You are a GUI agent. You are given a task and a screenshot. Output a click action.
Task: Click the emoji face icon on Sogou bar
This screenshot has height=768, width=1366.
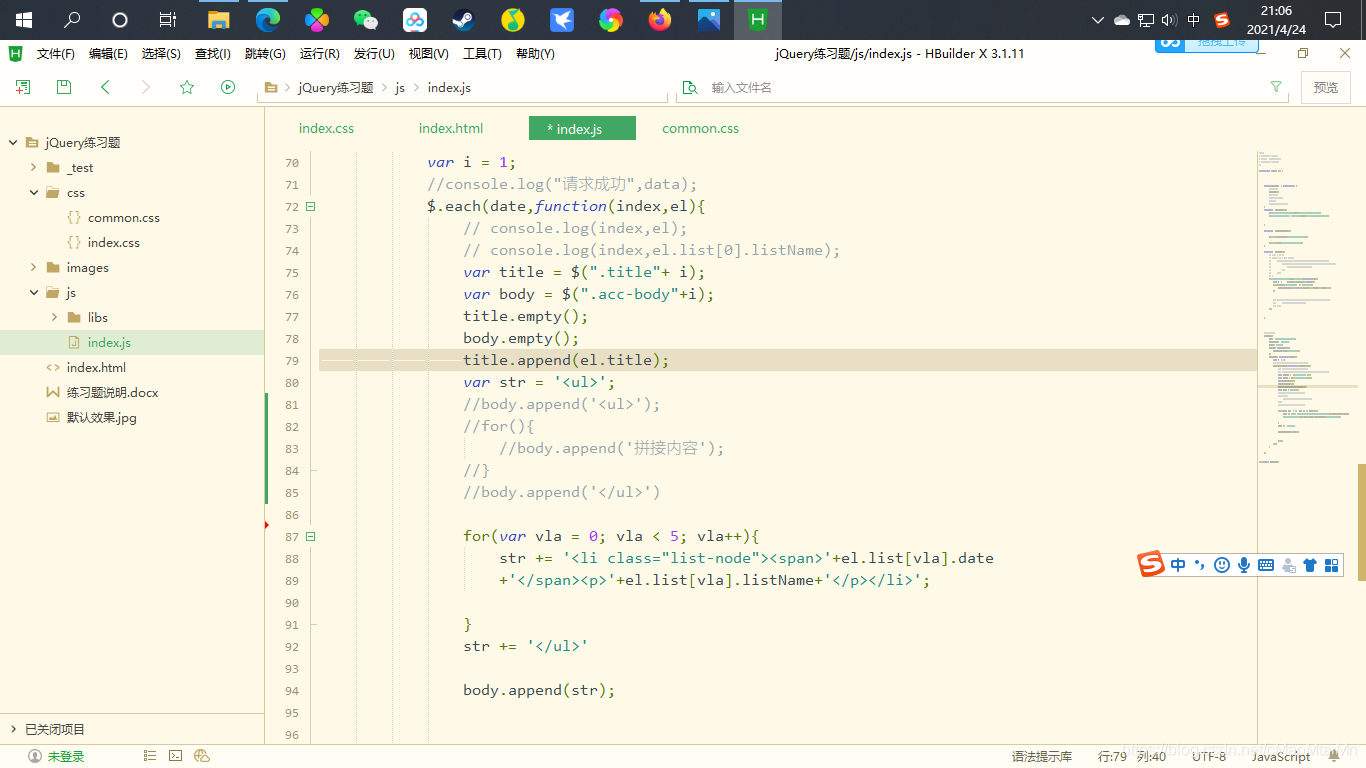(1222, 565)
